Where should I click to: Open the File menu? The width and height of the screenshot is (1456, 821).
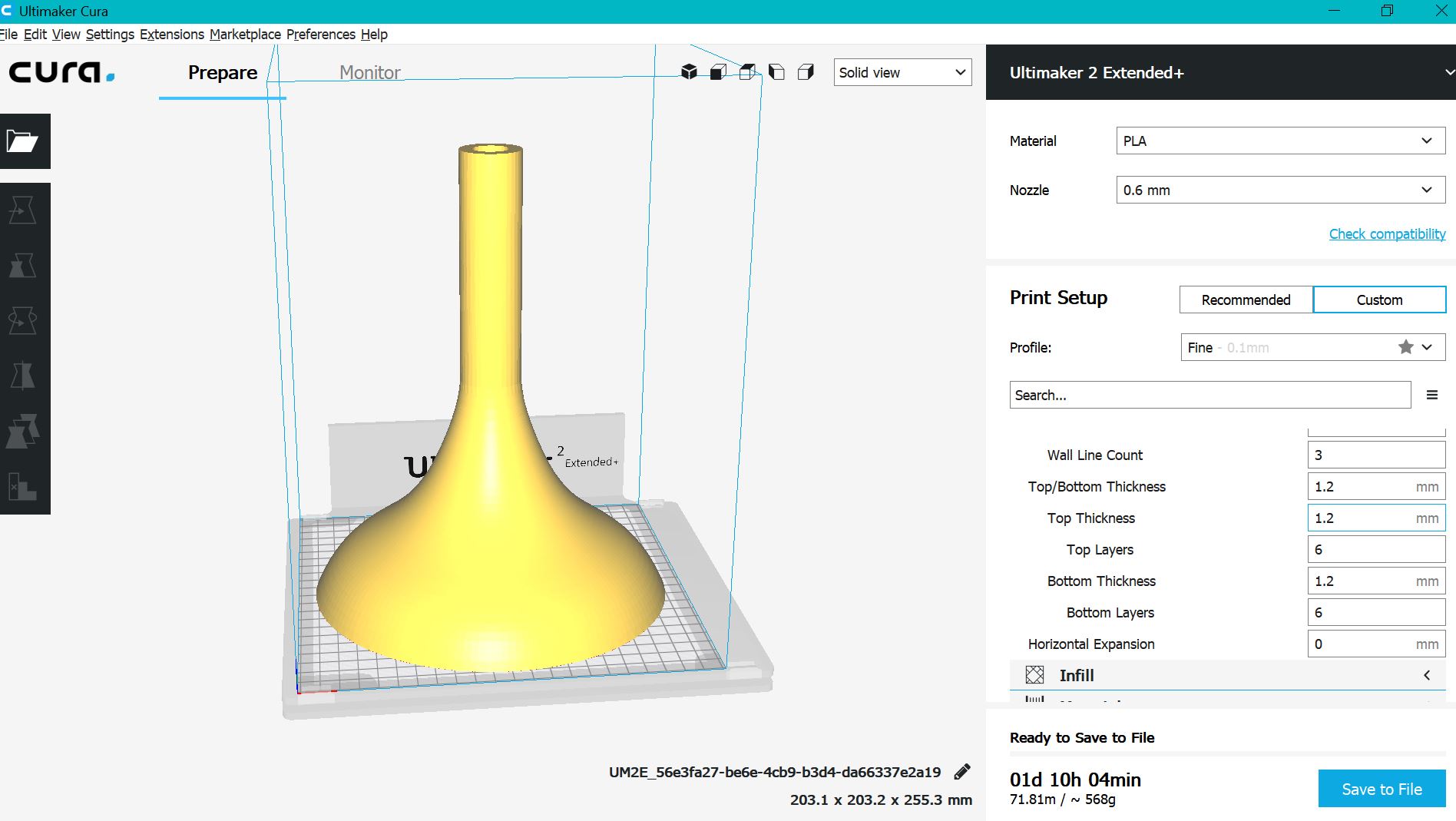(x=8, y=35)
